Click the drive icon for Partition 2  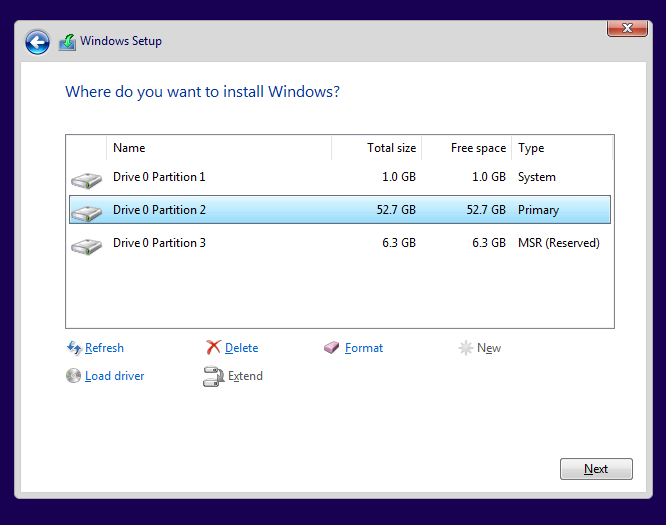click(87, 213)
